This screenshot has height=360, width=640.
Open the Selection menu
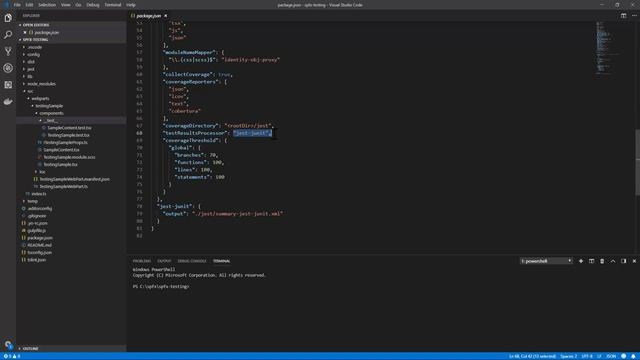tap(47, 5)
